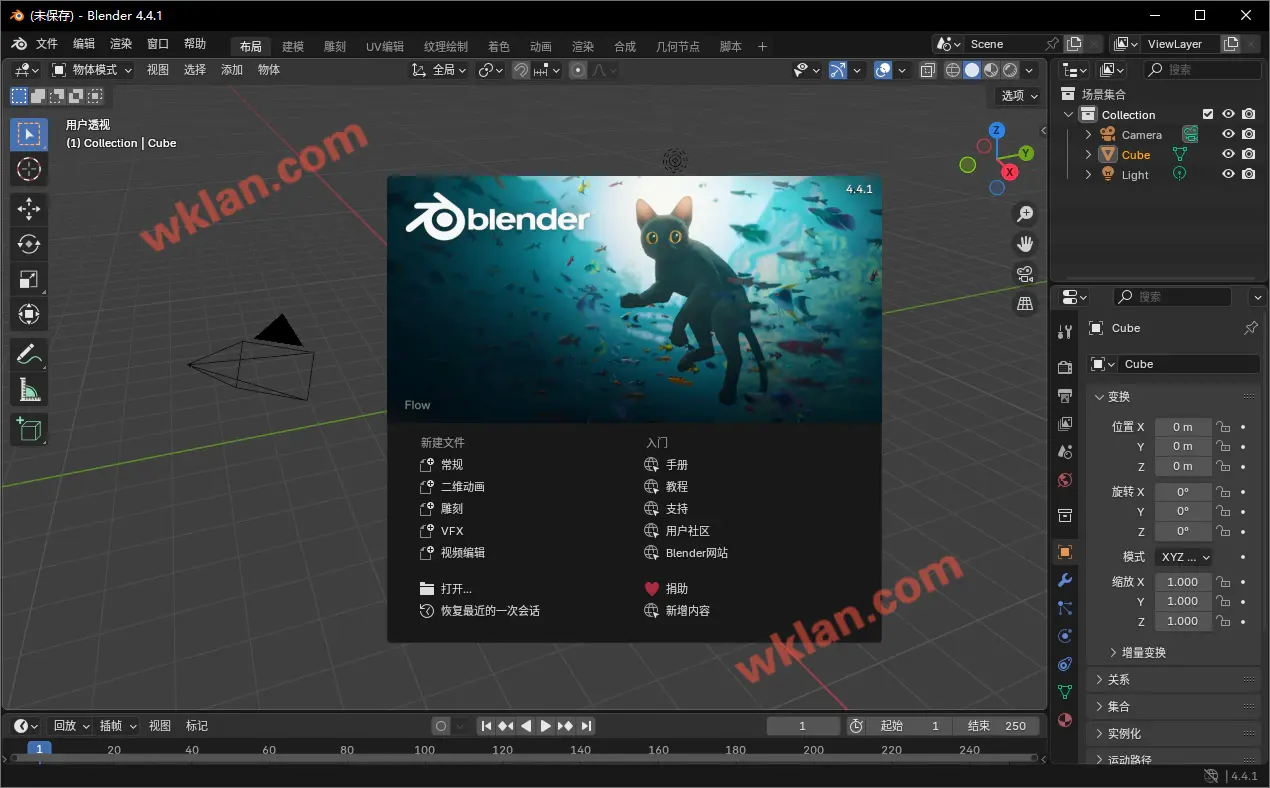Open the Edit menu
The image size is (1270, 788).
pyautogui.click(x=84, y=44)
